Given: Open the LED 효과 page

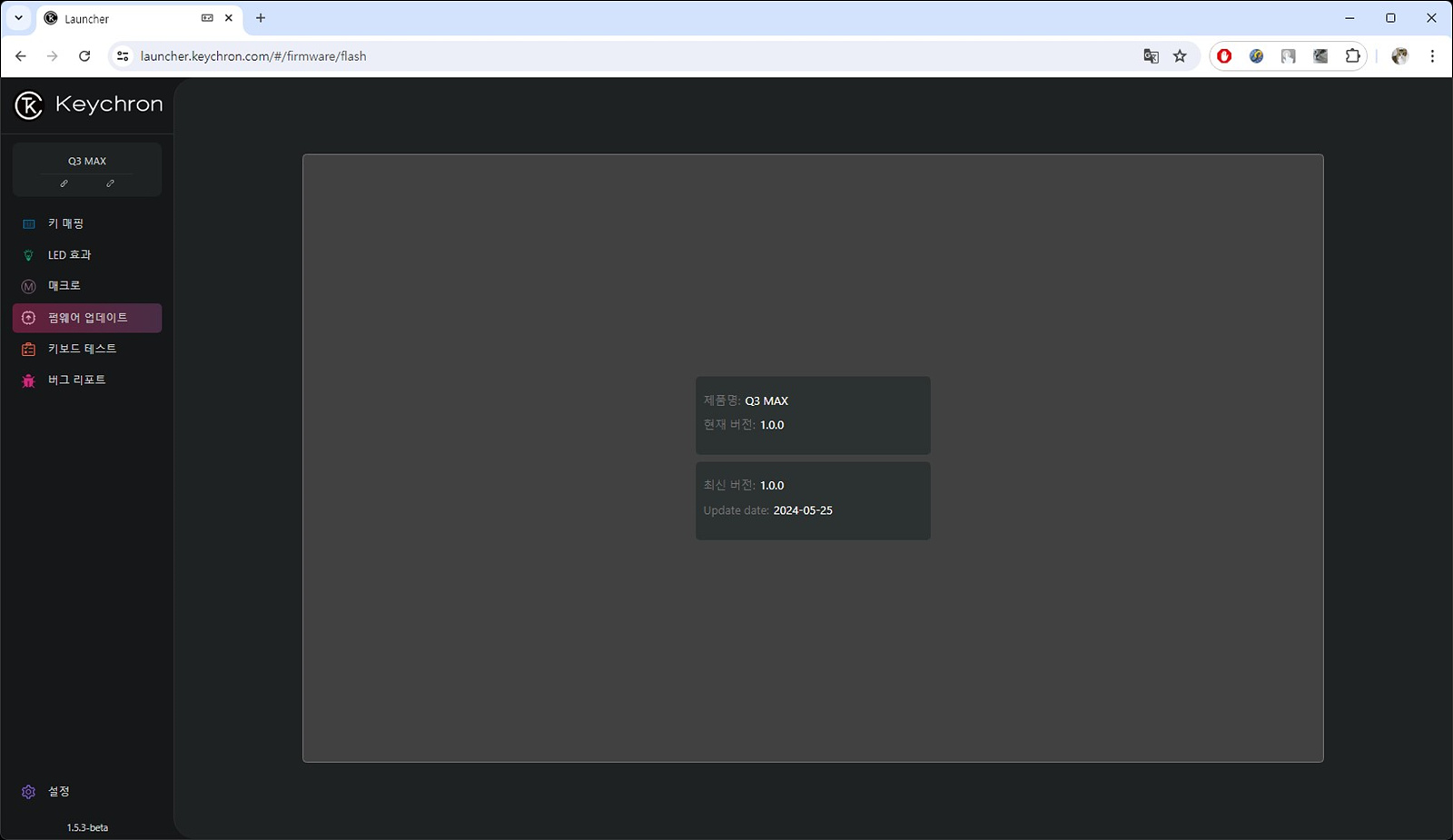Looking at the screenshot, I should [87, 254].
